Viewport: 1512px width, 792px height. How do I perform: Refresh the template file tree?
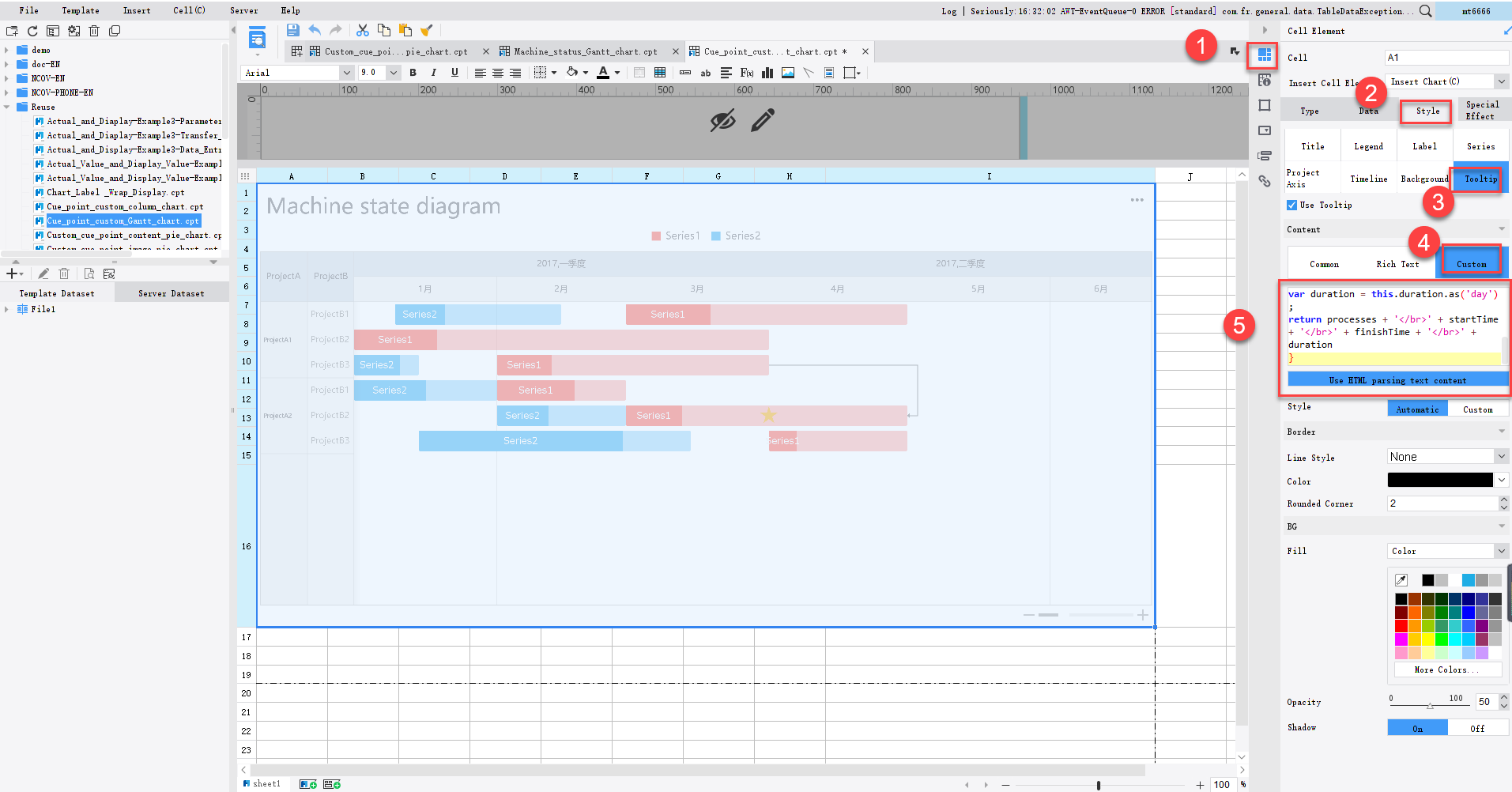[x=32, y=31]
